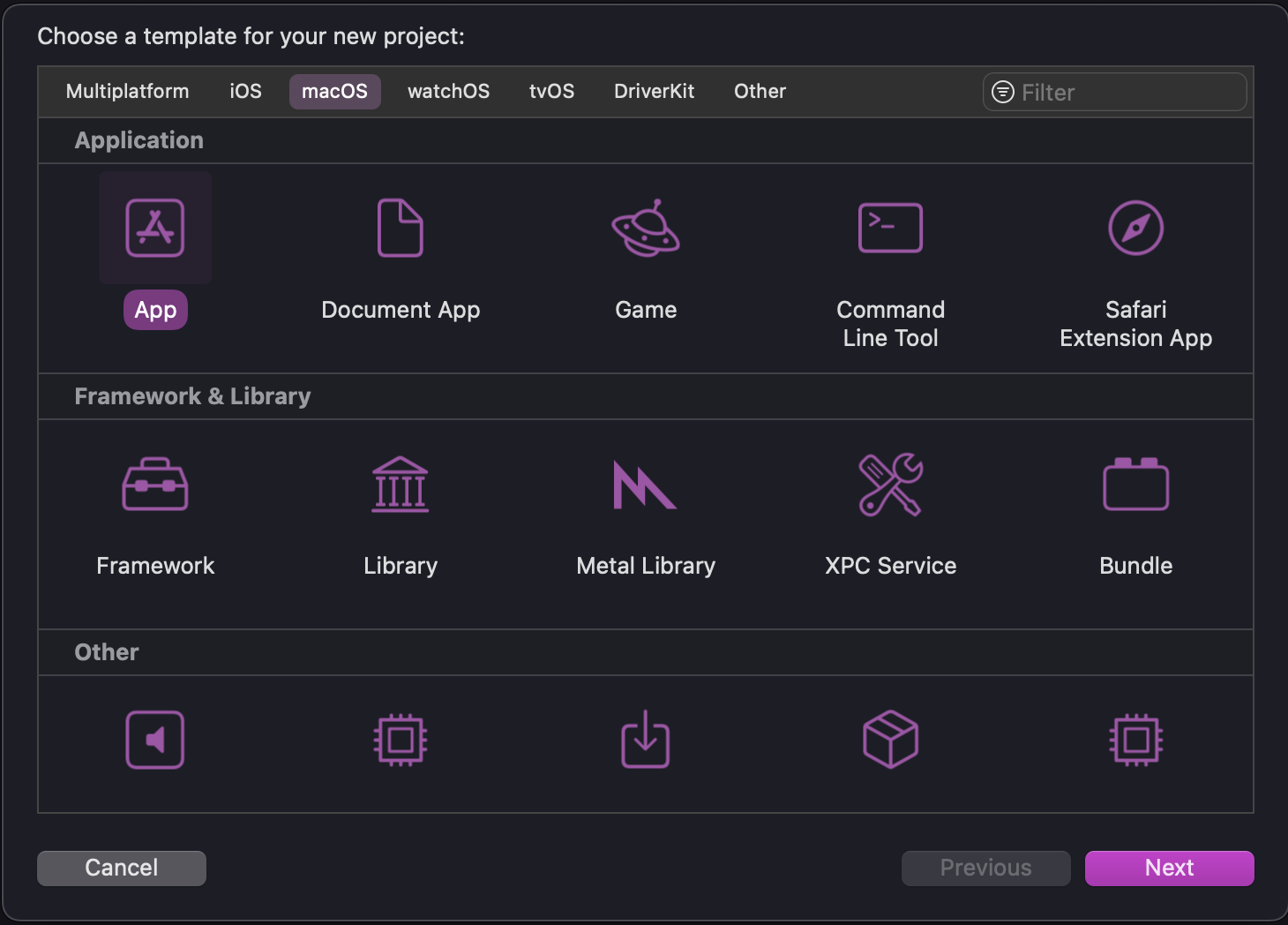
Task: Focus the Filter search field
Action: (x=1115, y=92)
